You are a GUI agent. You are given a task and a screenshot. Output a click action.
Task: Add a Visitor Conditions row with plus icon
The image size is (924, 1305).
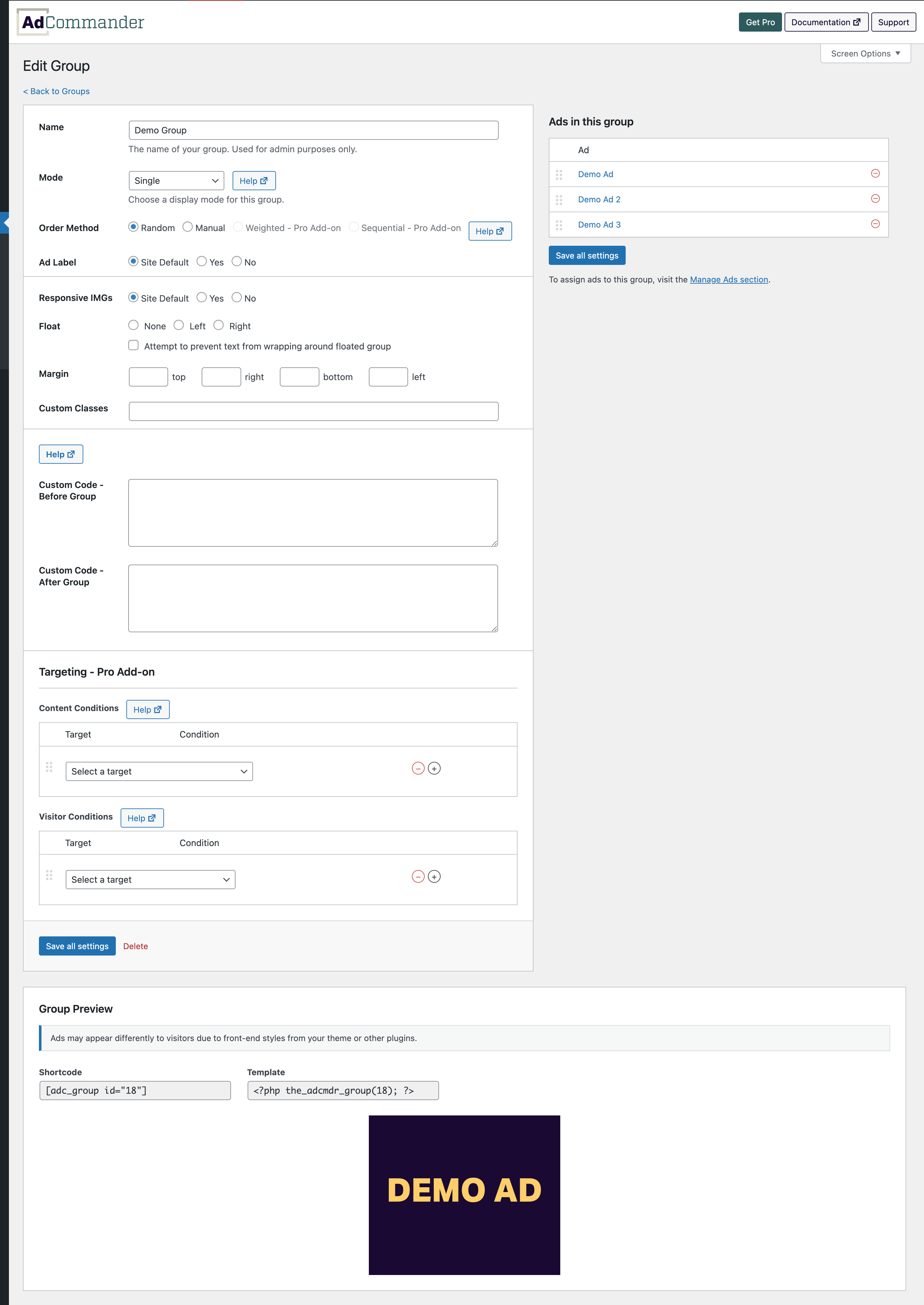click(x=434, y=876)
